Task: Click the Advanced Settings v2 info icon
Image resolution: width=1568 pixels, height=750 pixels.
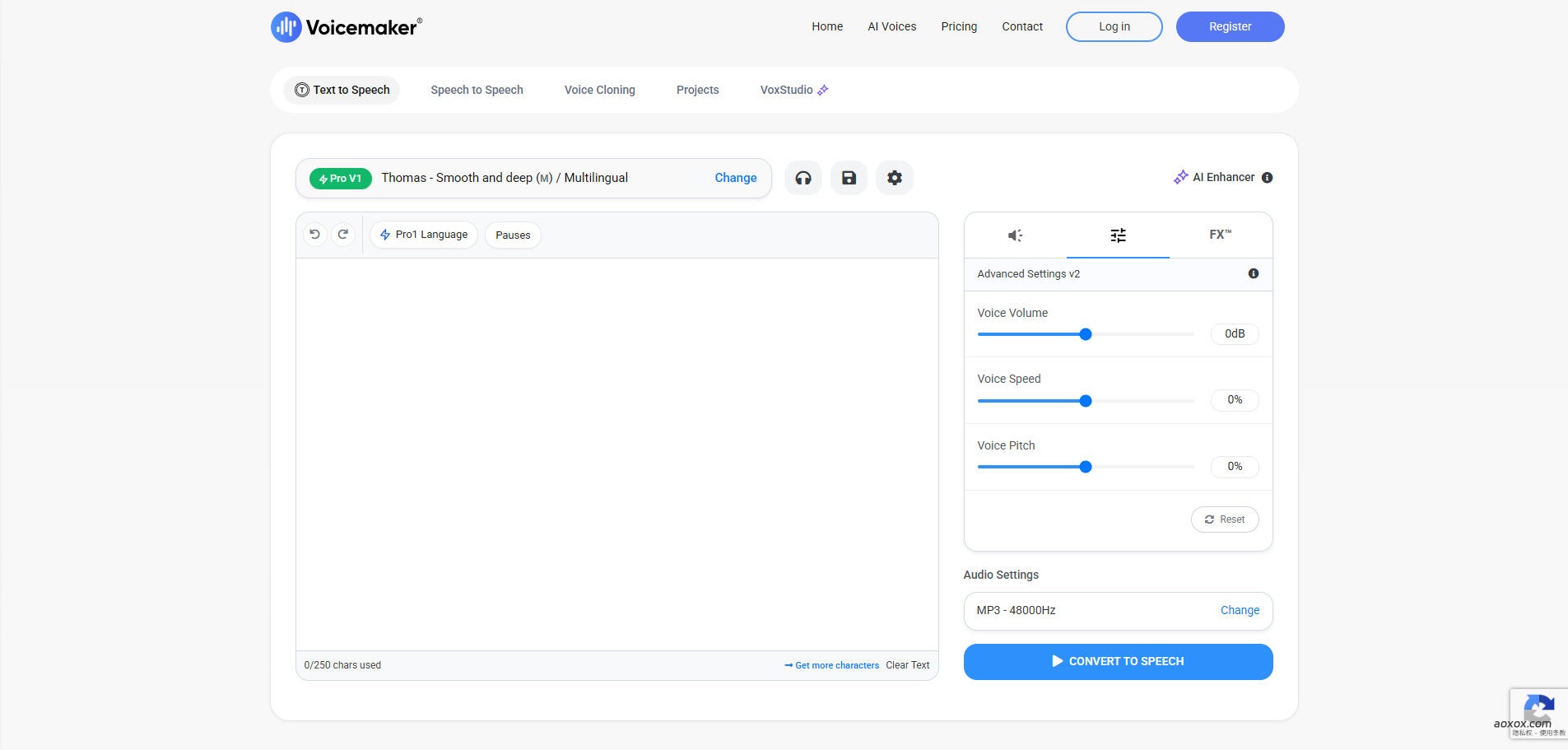Action: pos(1253,273)
